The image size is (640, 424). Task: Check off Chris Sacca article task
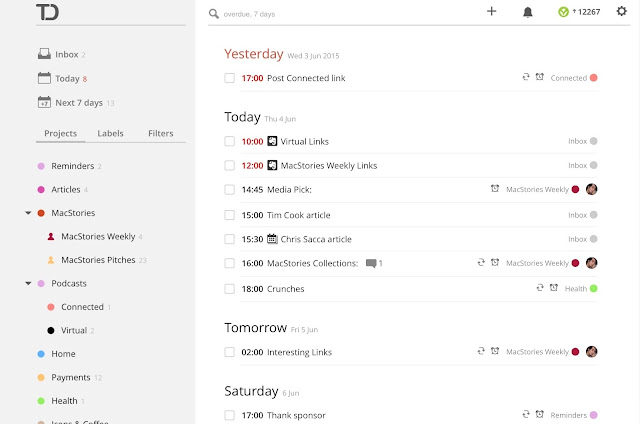pos(229,239)
